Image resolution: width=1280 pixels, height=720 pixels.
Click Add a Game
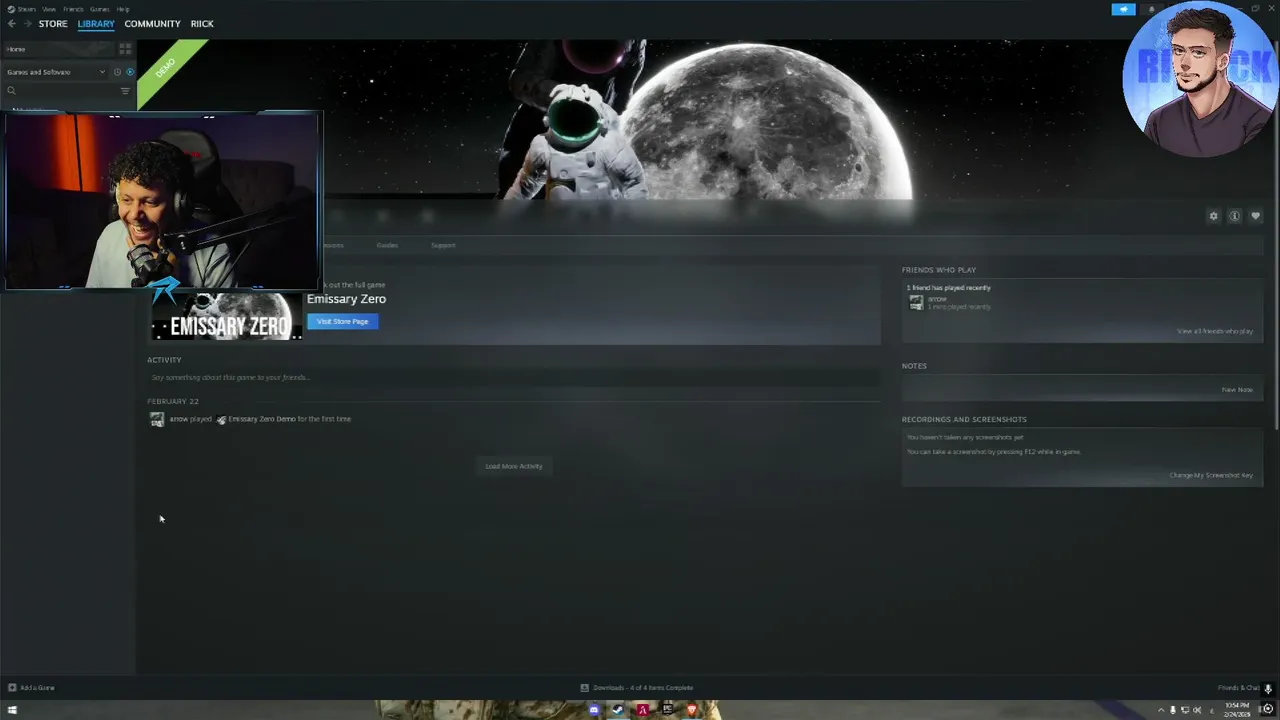[32, 688]
